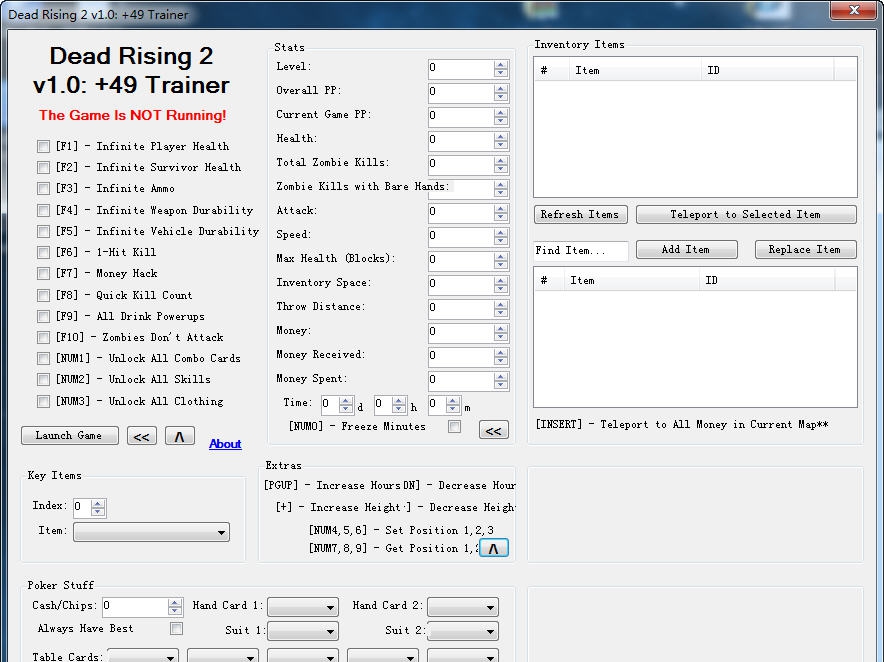Click the Replace Item button
This screenshot has height=662, width=884.
[x=805, y=250]
